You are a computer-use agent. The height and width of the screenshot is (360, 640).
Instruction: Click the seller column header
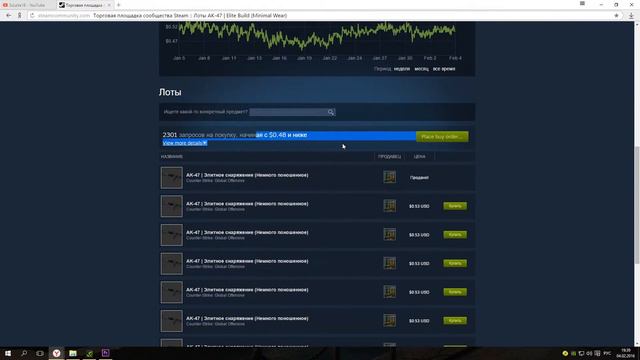pyautogui.click(x=389, y=157)
